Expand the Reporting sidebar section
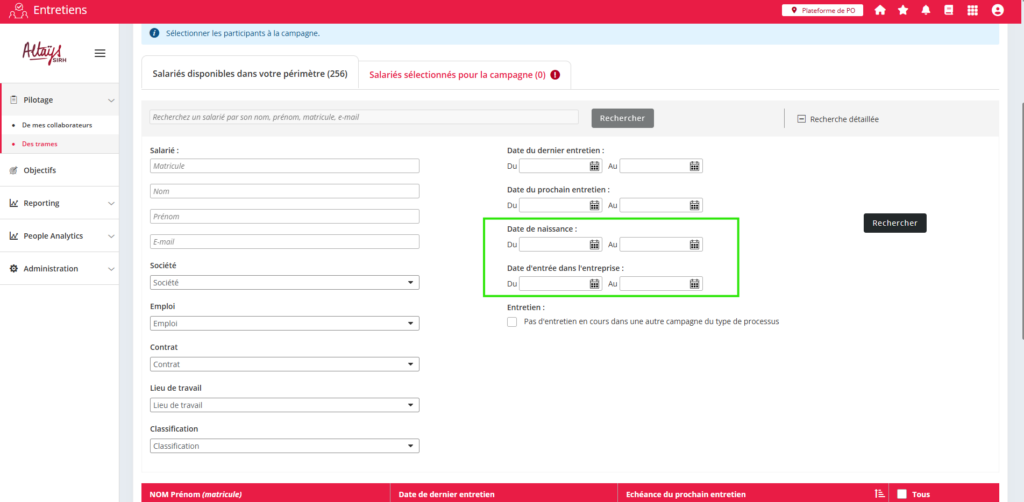The width and height of the screenshot is (1024, 502). pos(60,203)
